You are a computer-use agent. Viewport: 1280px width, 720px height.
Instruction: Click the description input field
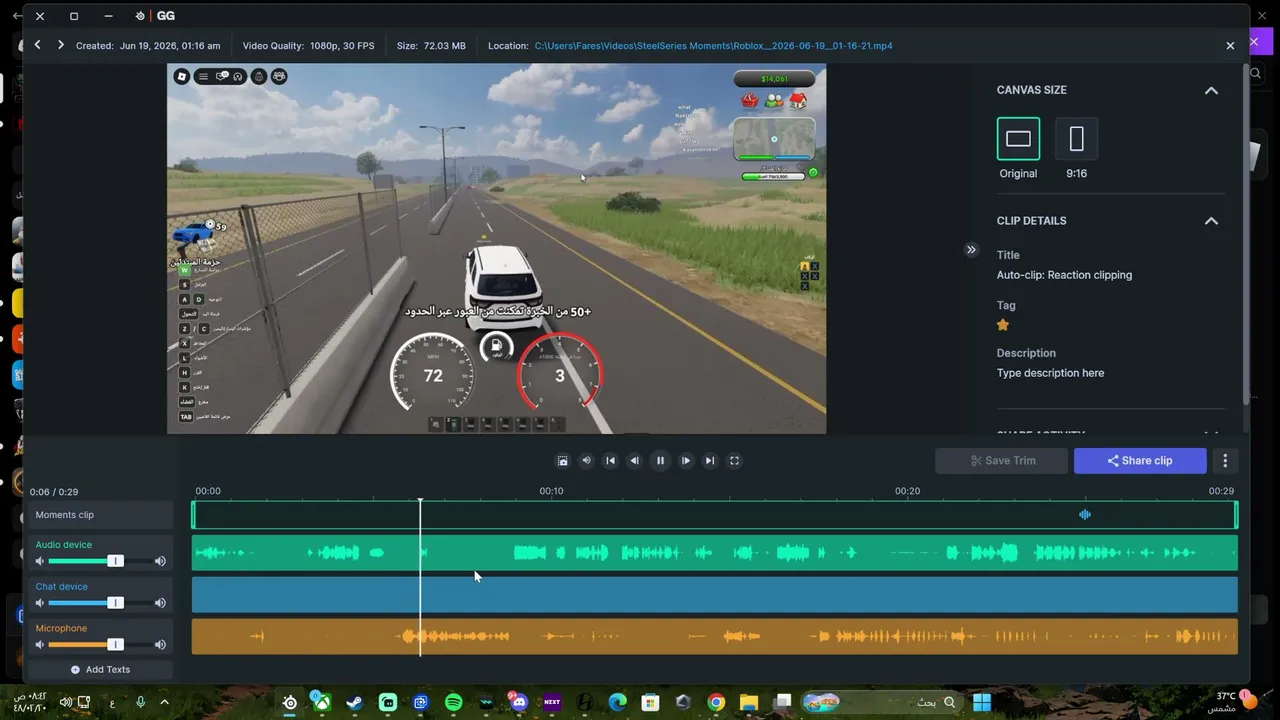tap(1050, 373)
